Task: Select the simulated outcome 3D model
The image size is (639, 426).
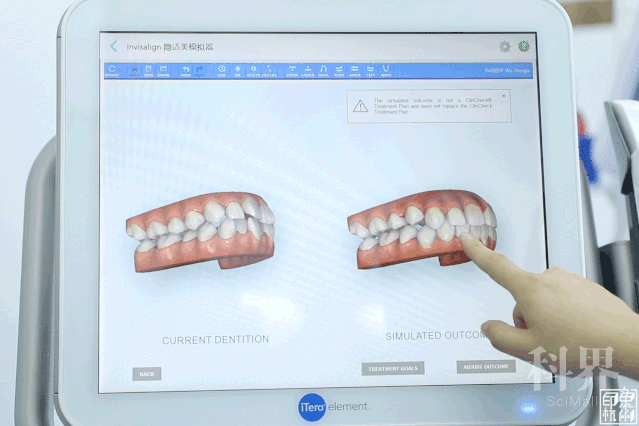Action: tap(422, 229)
